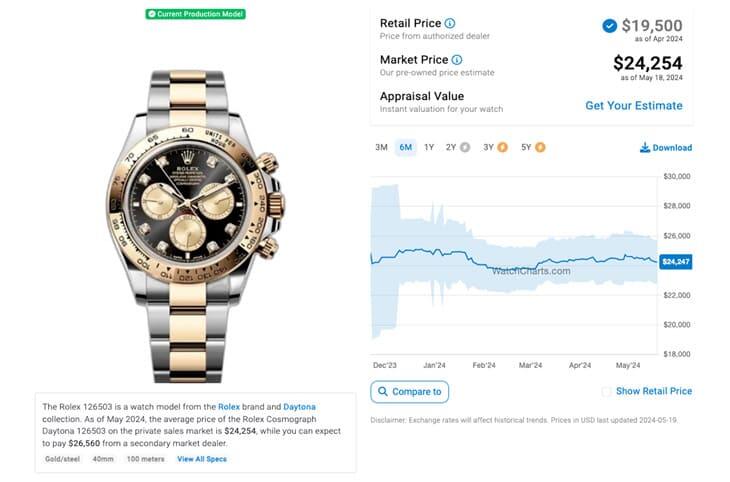Select the 1Y chart range
Viewport: 730px width, 482px height.
429,147
